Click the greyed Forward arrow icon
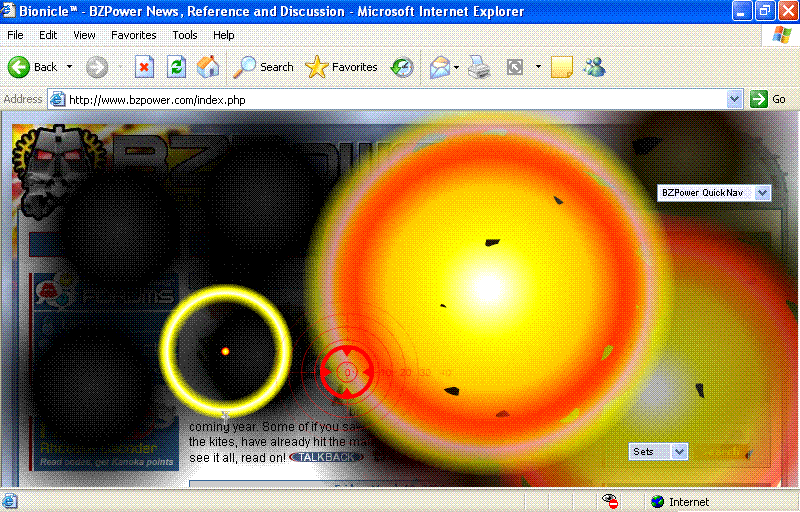This screenshot has height=512, width=800. click(x=97, y=67)
